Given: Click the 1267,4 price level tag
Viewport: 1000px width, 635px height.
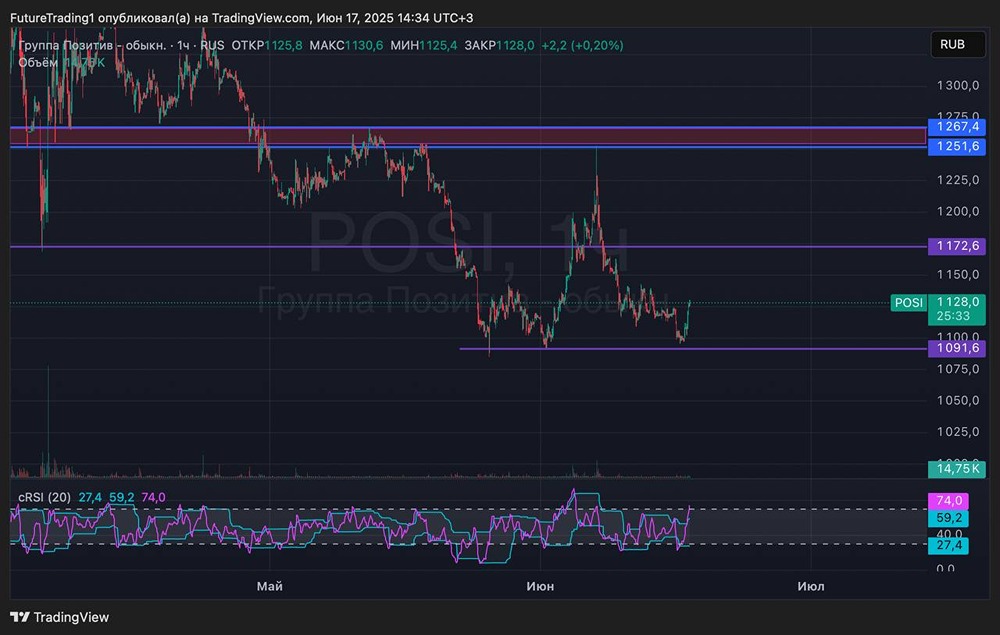Looking at the screenshot, I should coord(956,127).
